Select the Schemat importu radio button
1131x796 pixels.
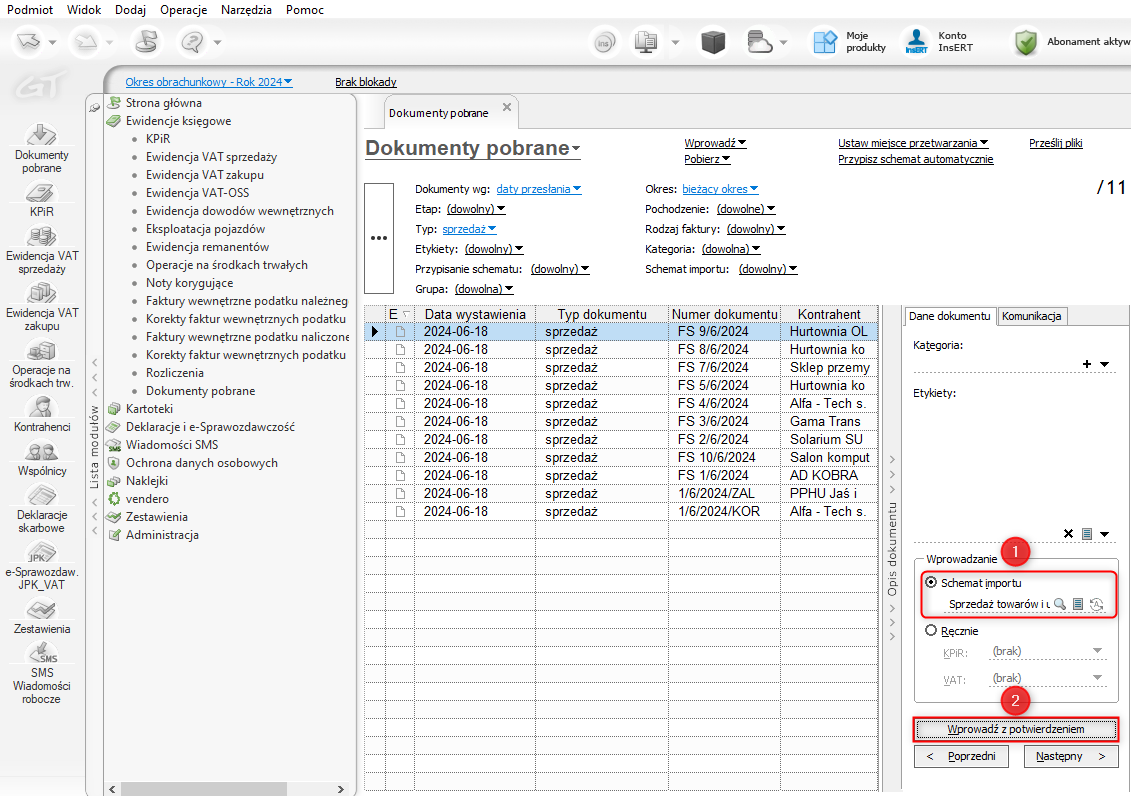[931, 582]
